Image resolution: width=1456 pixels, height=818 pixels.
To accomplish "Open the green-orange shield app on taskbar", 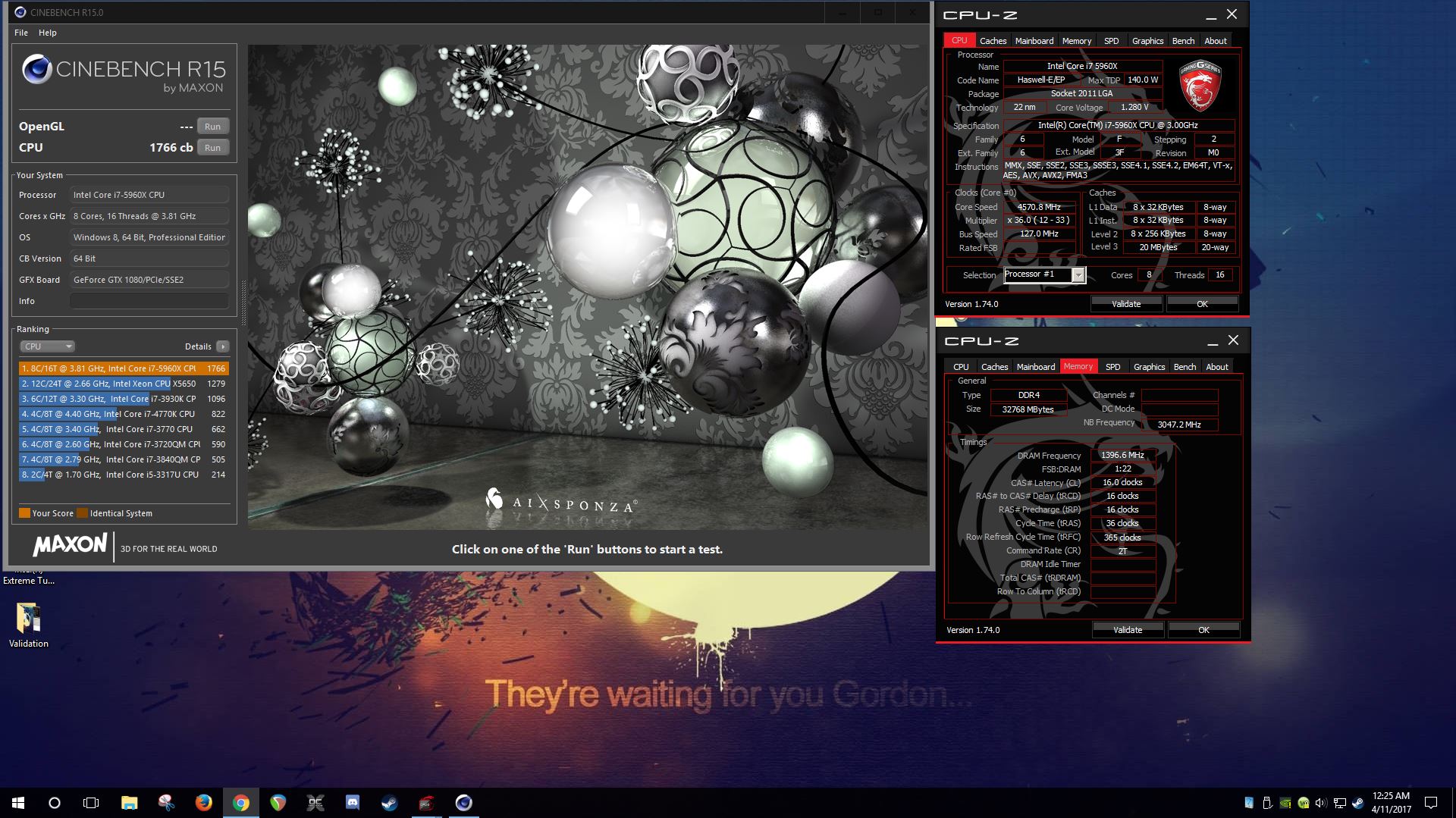I will 278,803.
